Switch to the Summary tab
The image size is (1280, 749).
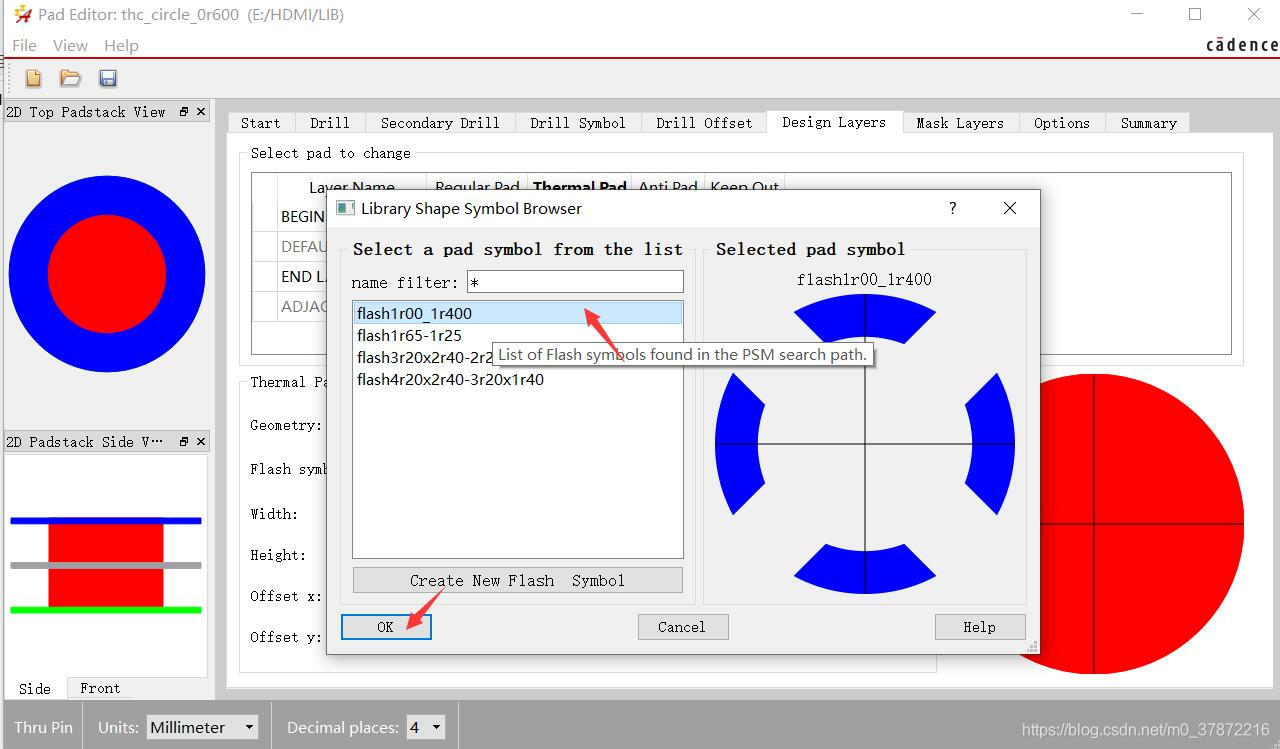pos(1148,123)
